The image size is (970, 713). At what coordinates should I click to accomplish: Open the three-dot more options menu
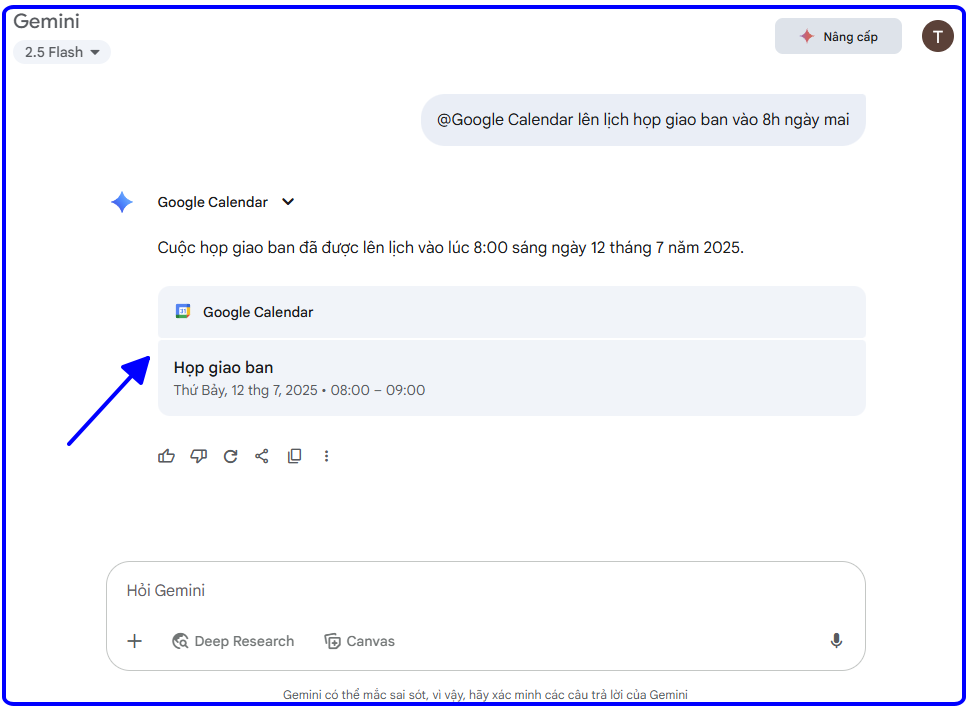click(327, 456)
